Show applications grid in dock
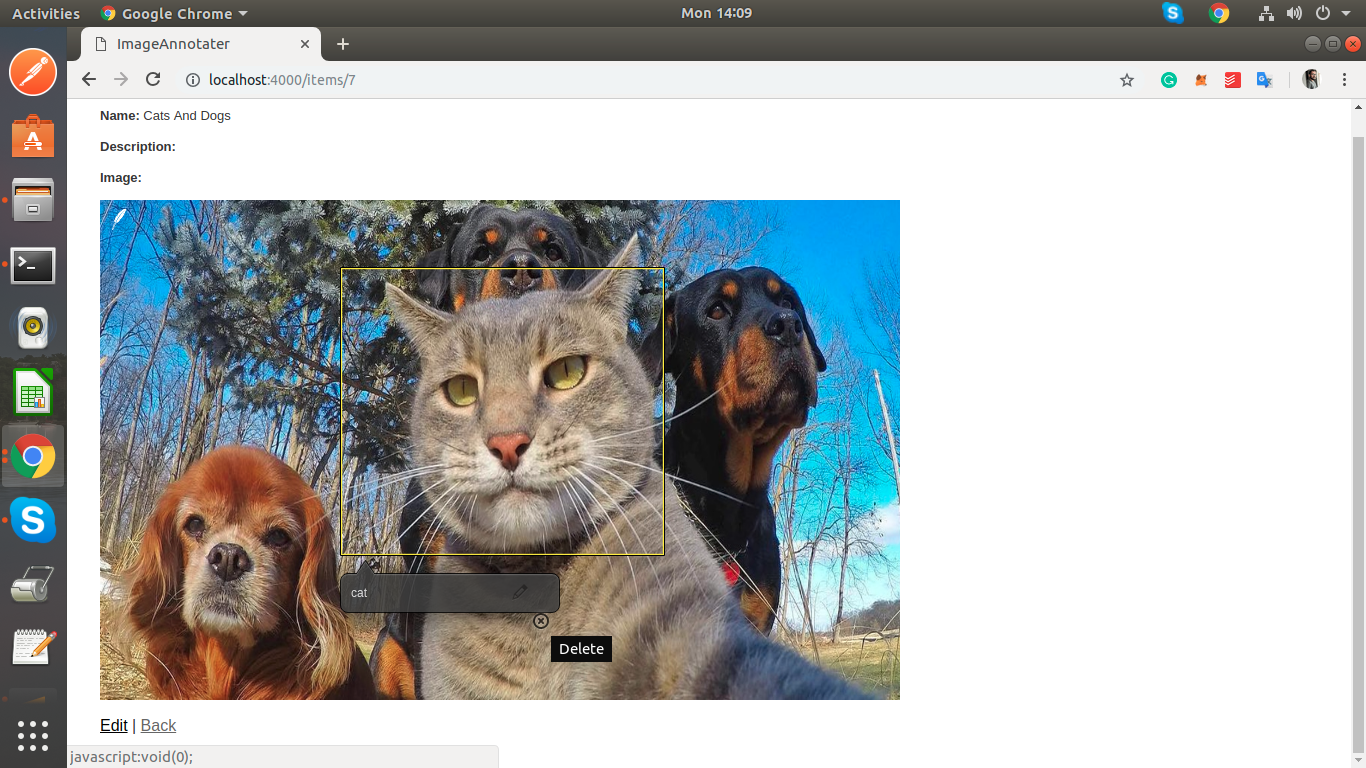Image resolution: width=1366 pixels, height=768 pixels. (x=33, y=736)
